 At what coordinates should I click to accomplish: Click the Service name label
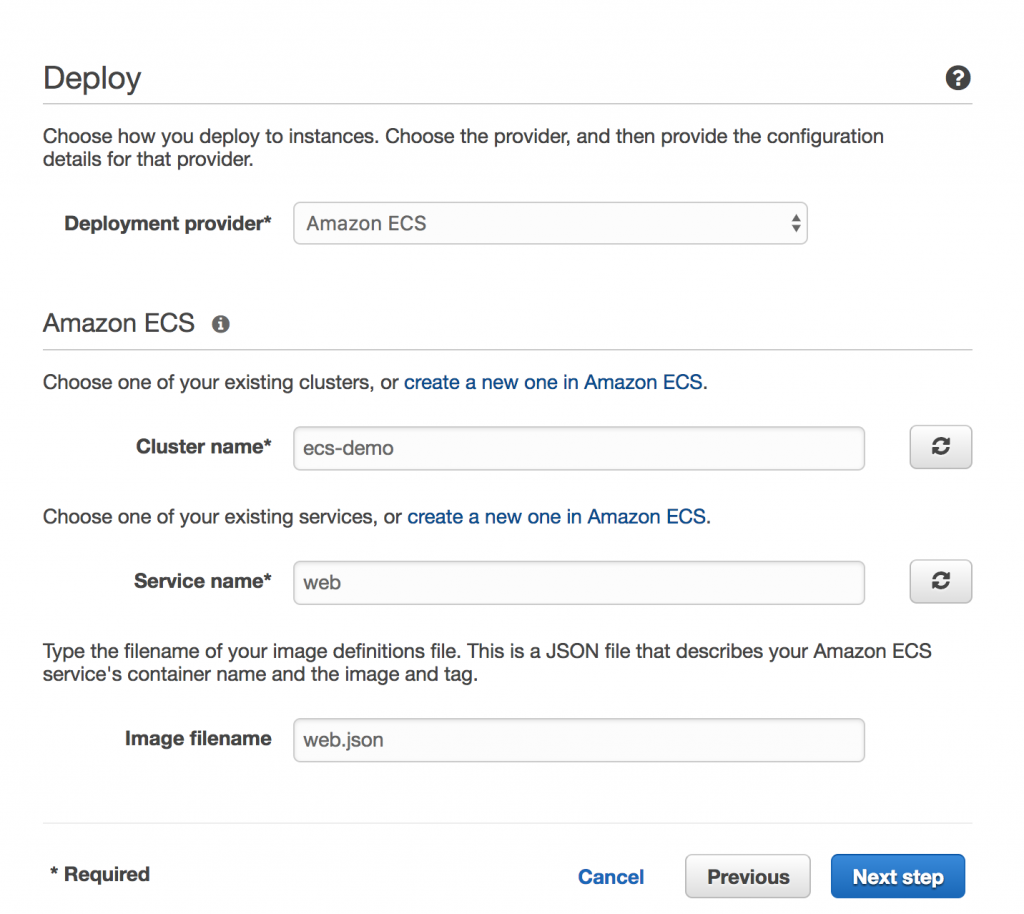point(203,581)
